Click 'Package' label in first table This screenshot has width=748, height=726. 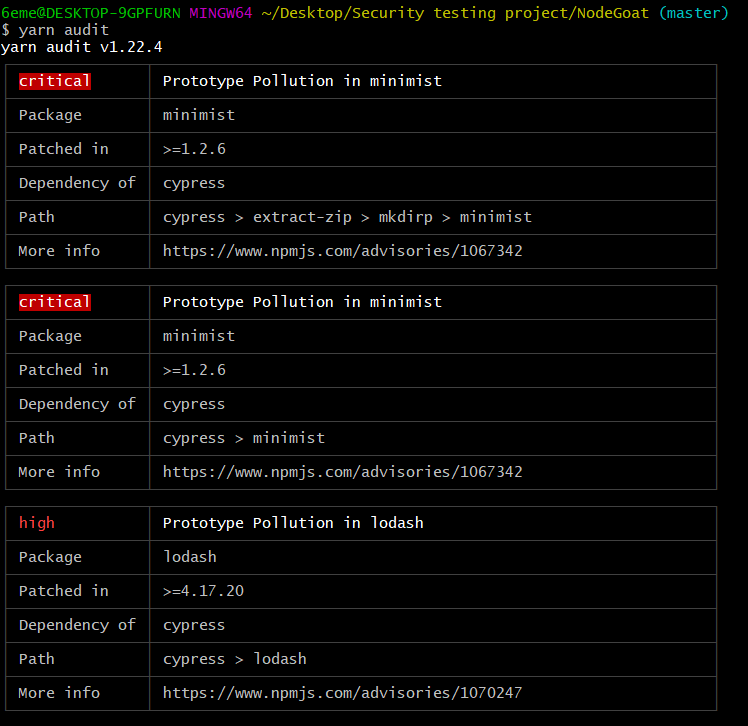tap(50, 115)
